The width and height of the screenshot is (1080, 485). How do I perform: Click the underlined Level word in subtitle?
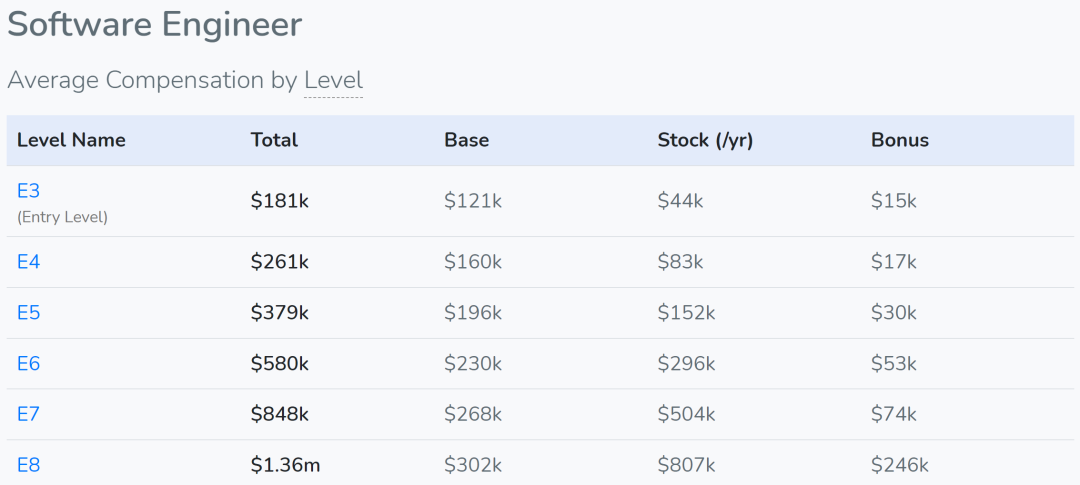333,81
